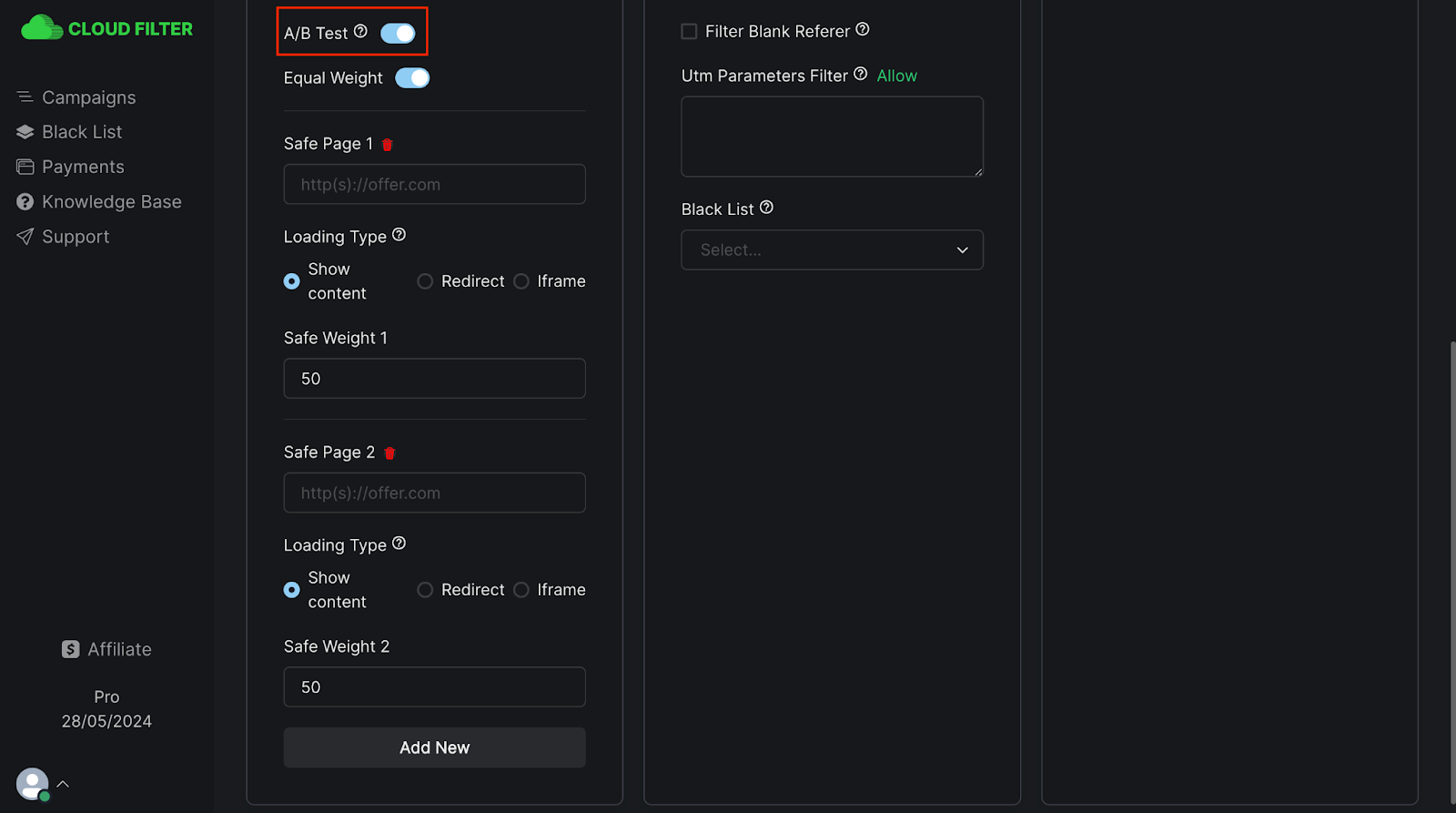Screen dimensions: 1456x813
Task: Click help icon next to Filter Blank Referer
Action: tap(863, 30)
